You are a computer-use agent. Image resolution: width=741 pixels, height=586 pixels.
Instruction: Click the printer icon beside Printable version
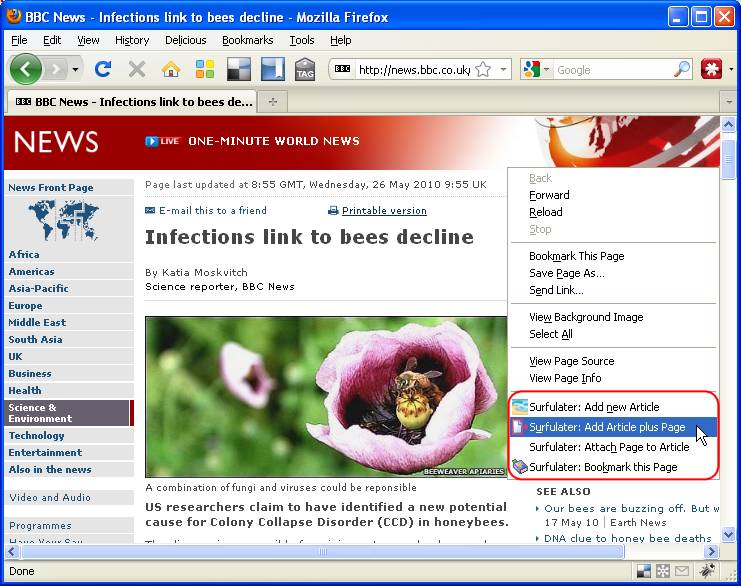point(333,211)
